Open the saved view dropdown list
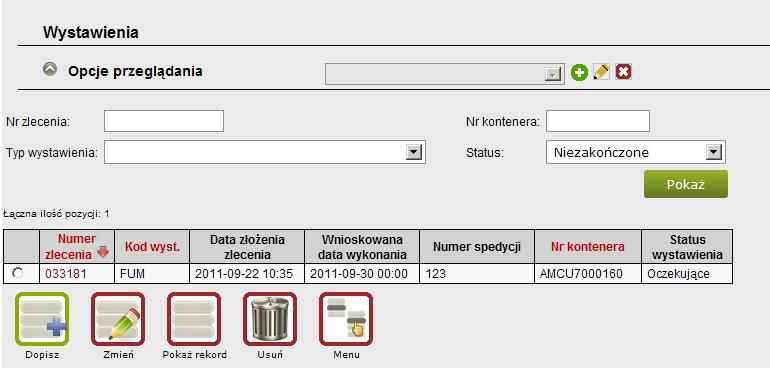The width and height of the screenshot is (770, 368). point(444,74)
